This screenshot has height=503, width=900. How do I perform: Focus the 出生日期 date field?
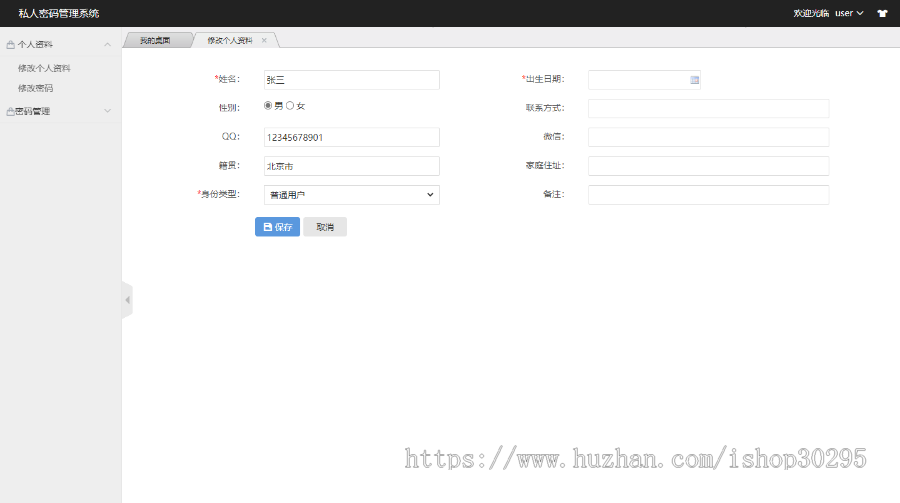tap(644, 80)
